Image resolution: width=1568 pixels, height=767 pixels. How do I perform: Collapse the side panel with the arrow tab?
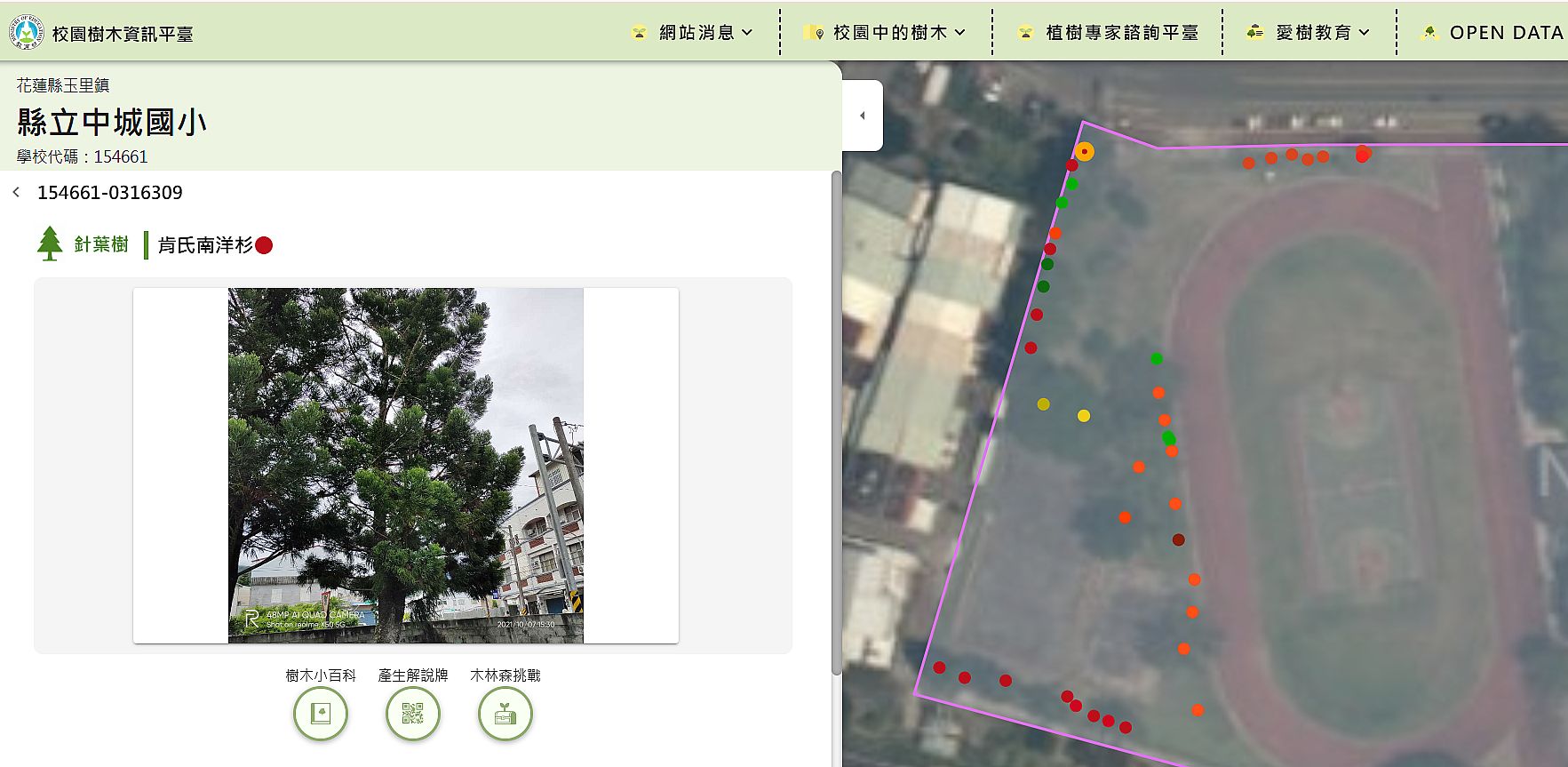tap(862, 116)
